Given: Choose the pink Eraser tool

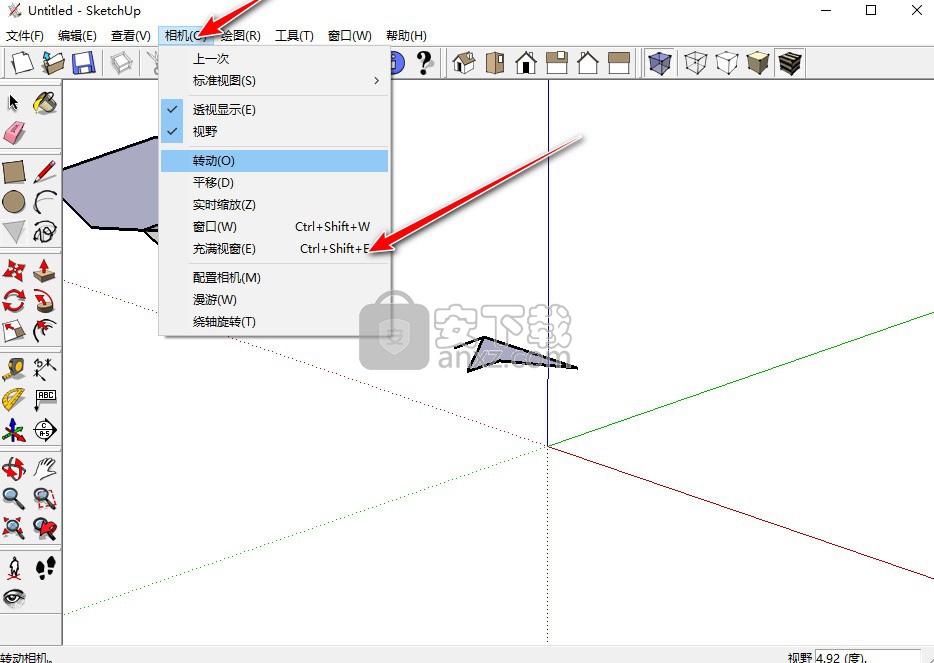Looking at the screenshot, I should [14, 133].
